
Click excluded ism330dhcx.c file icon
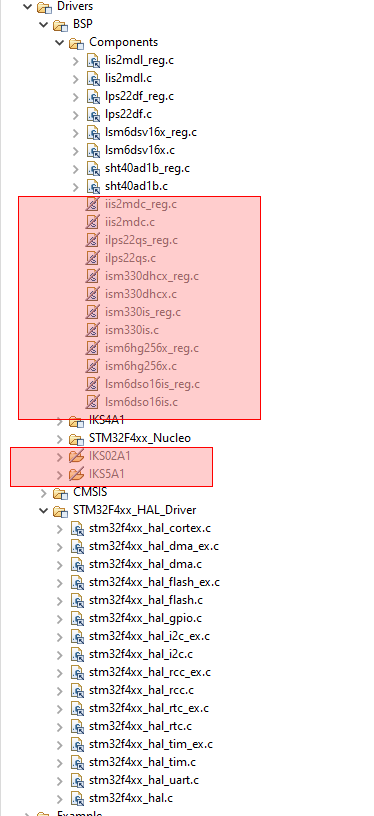(92, 295)
